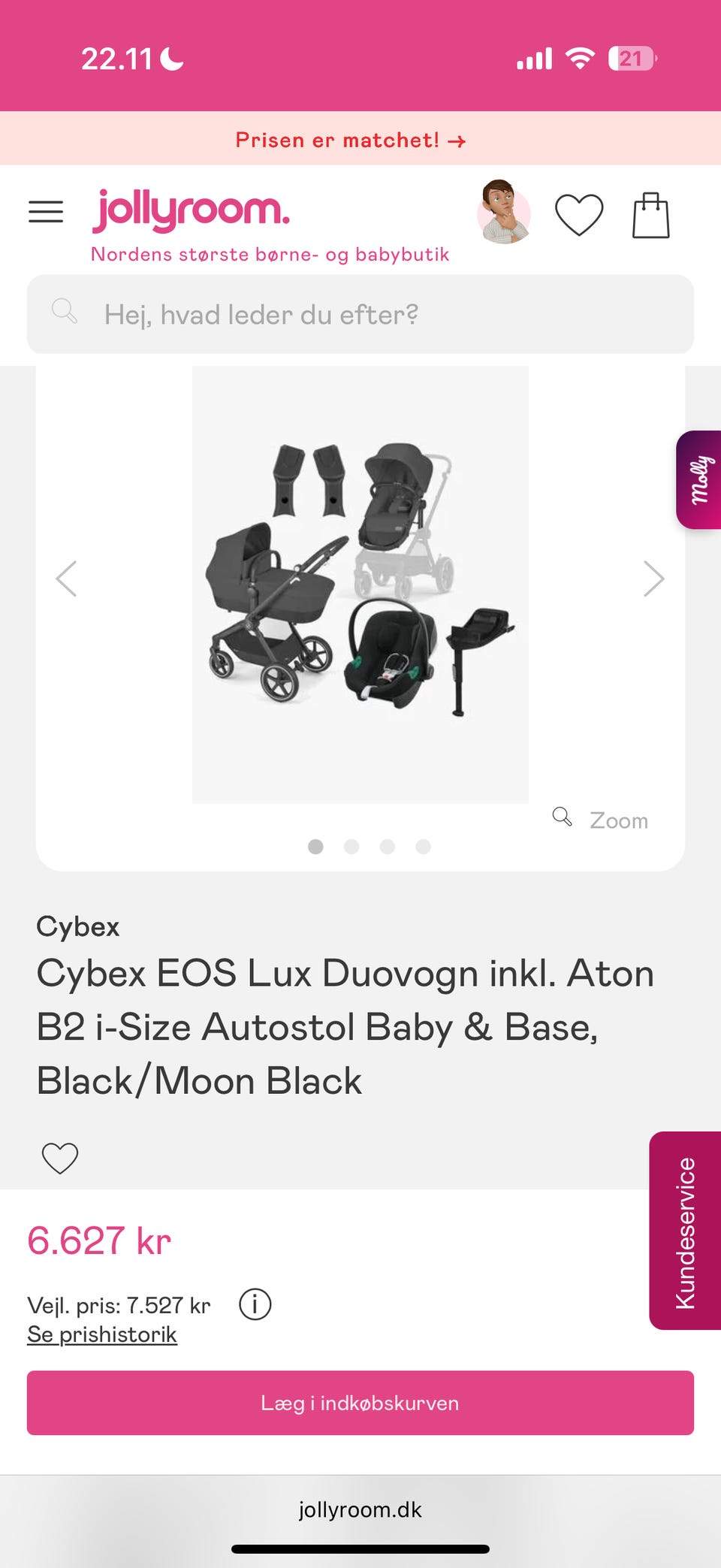Open the hamburger navigation menu

coord(46,213)
